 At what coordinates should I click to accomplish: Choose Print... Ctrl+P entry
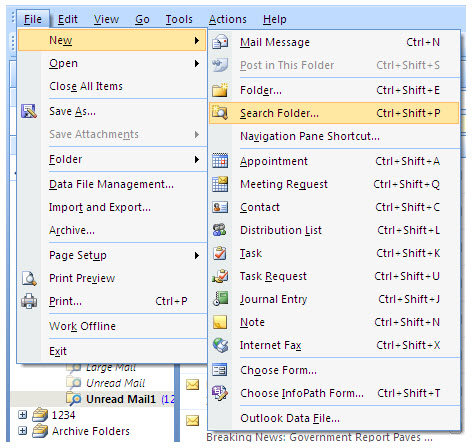(x=112, y=301)
